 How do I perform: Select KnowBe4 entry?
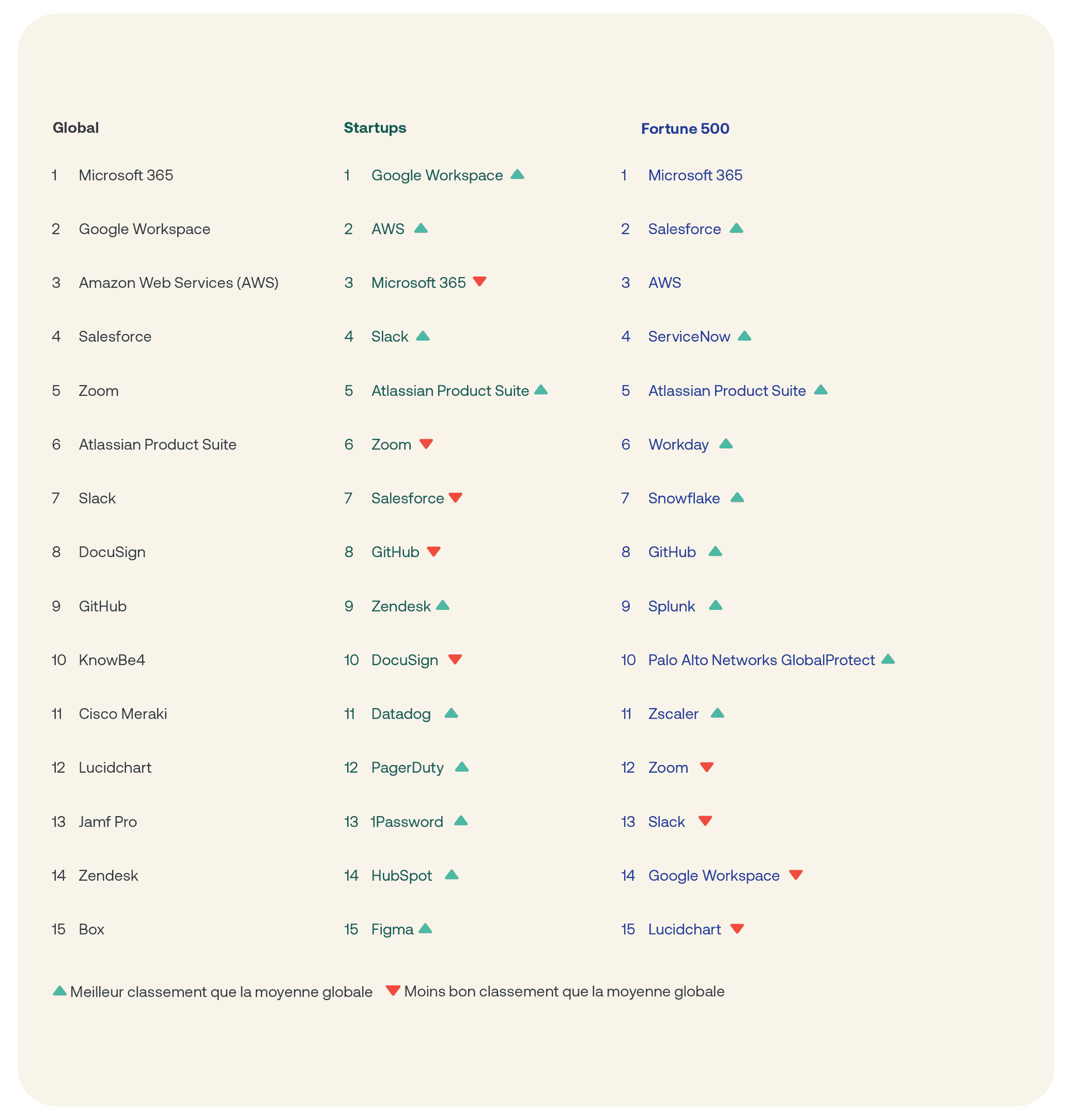tap(112, 660)
